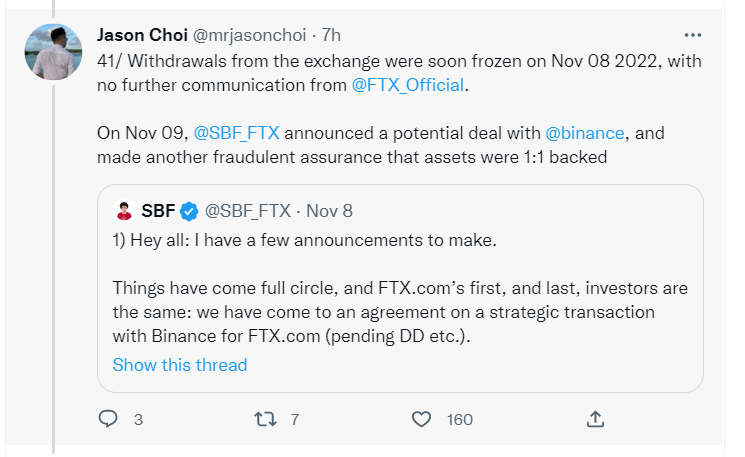Click the Jason Choi display name
745x457 pixels.
tap(146, 34)
